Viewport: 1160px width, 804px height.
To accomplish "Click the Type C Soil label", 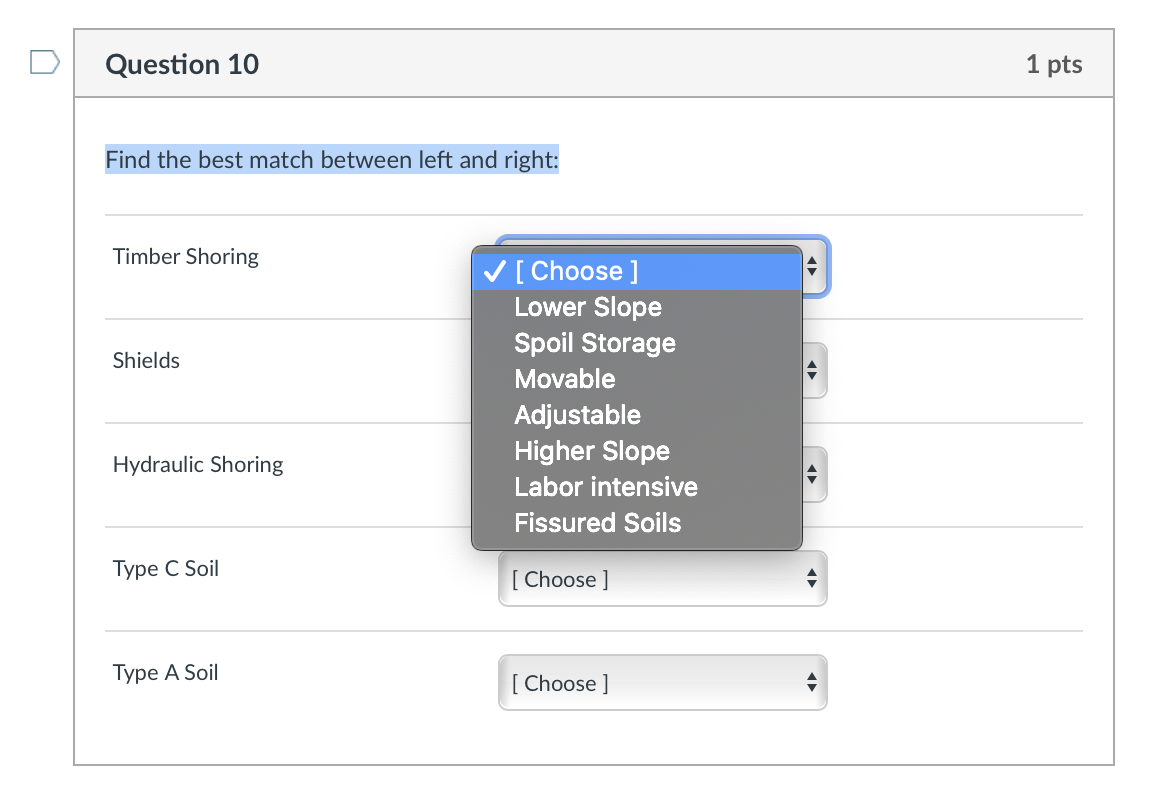I will click(166, 569).
